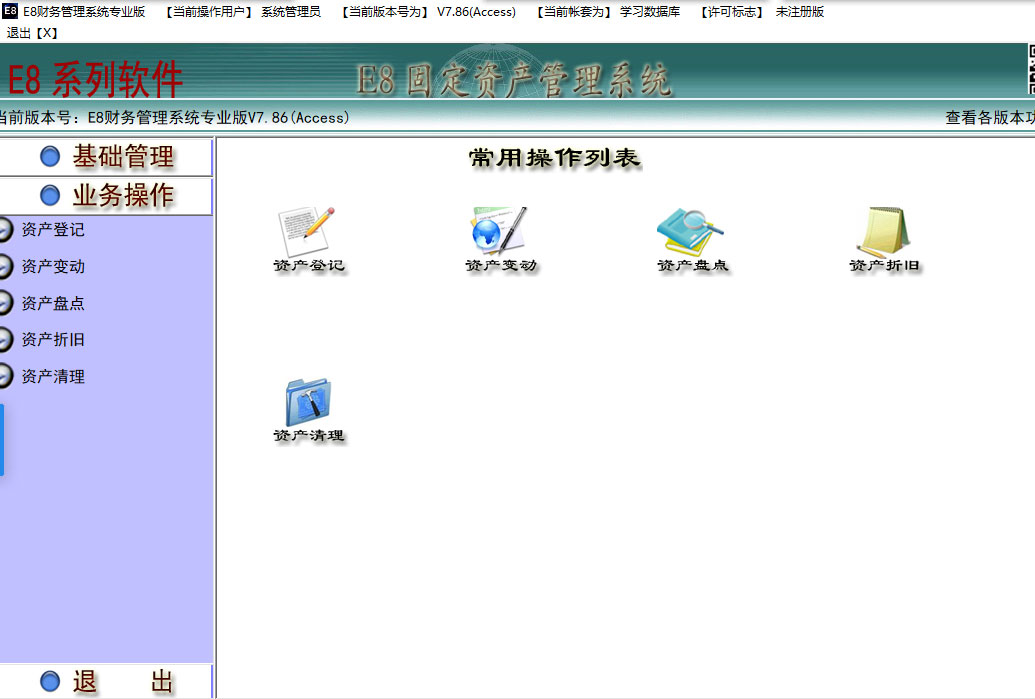Click the arrow bullet beside sidebar 资产登记
Screen dimensions: 1035x699
5,230
